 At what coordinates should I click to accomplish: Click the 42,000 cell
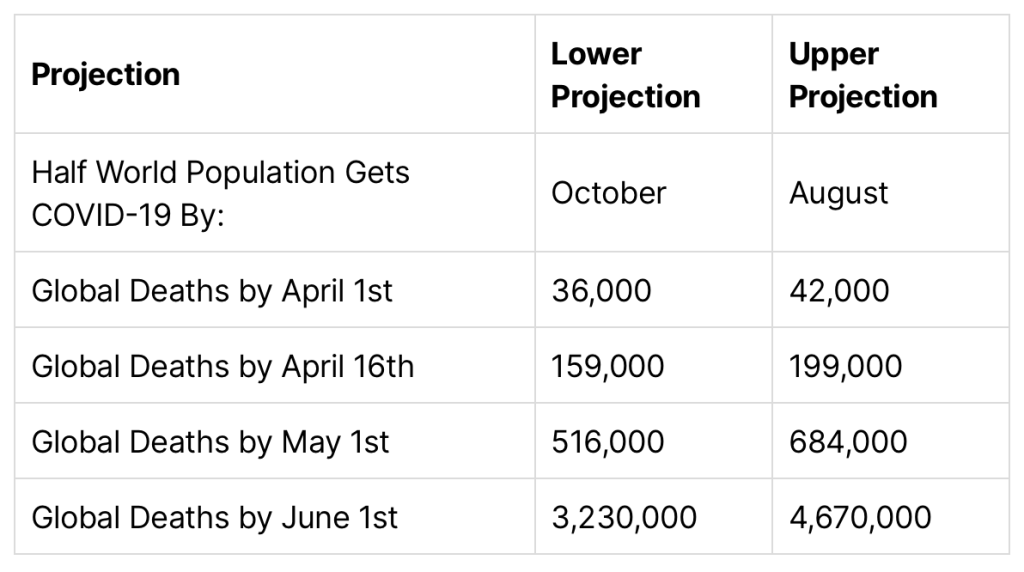[839, 290]
